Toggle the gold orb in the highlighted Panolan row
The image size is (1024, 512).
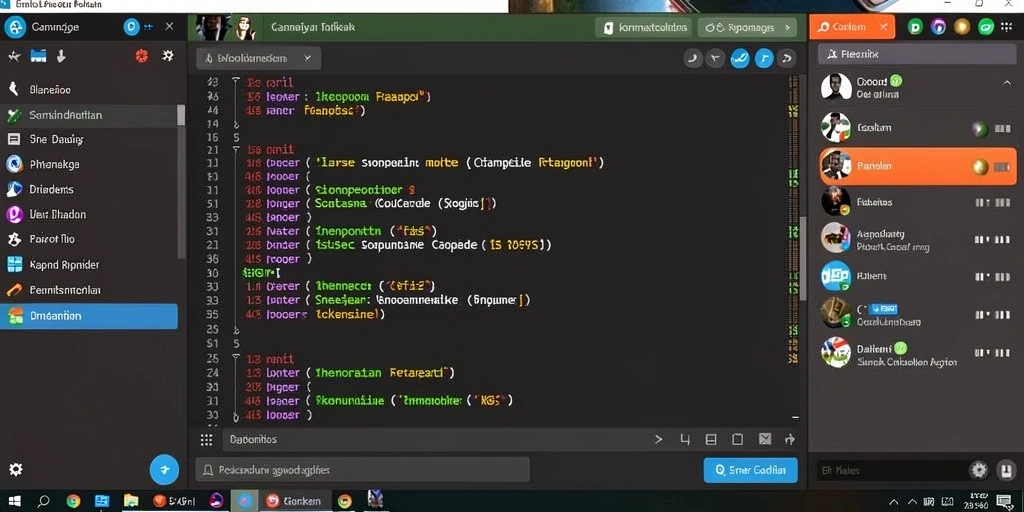(x=980, y=167)
